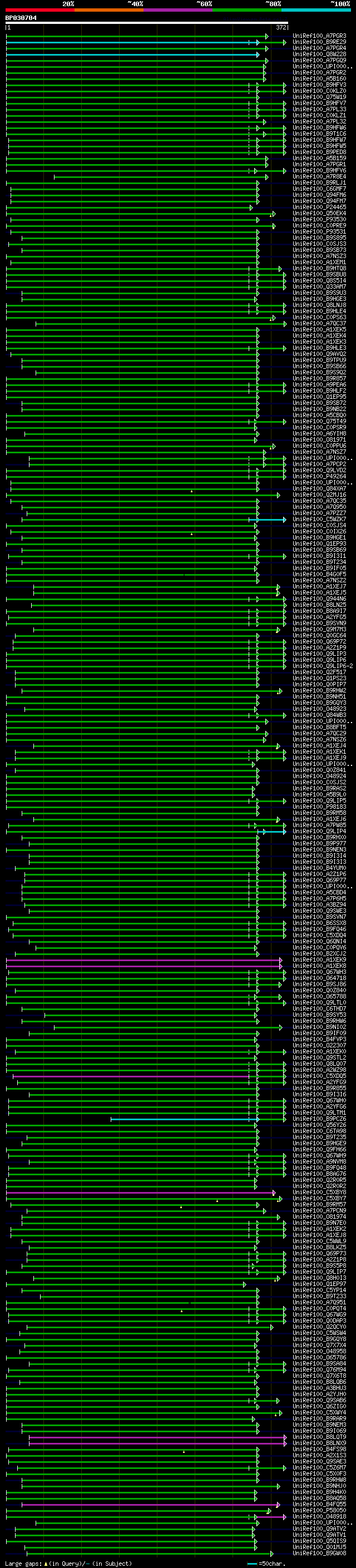Select the UniRef100_B9HFV7 label

coord(319,103)
